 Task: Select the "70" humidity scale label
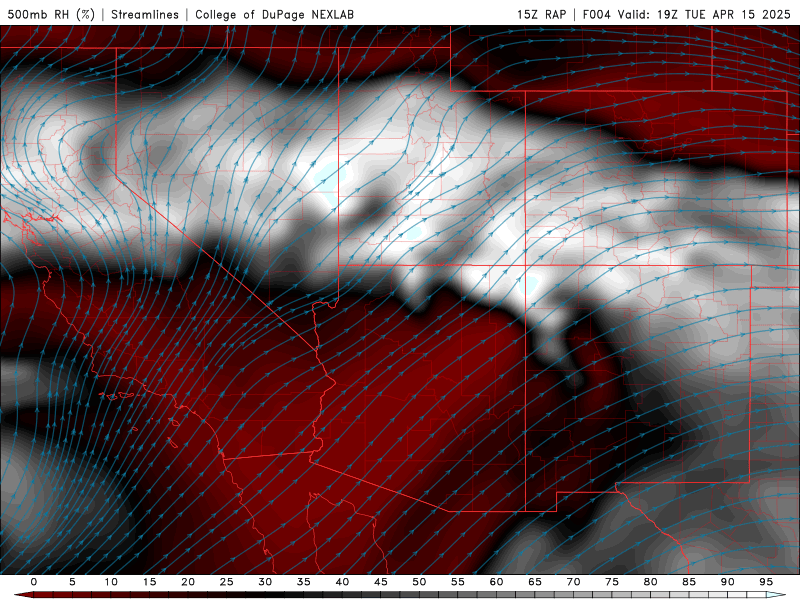[x=573, y=582]
